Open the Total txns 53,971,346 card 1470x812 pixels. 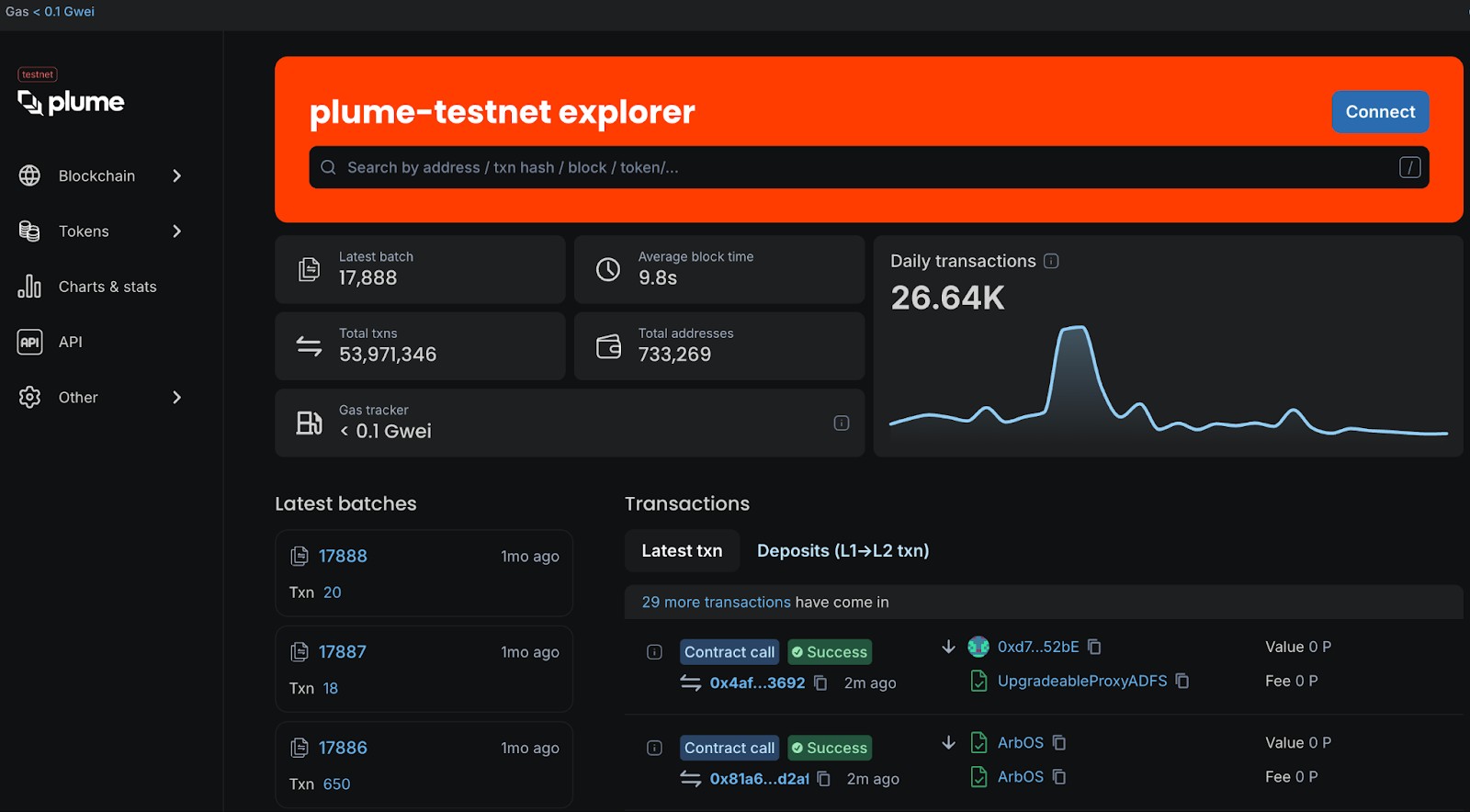coord(420,346)
